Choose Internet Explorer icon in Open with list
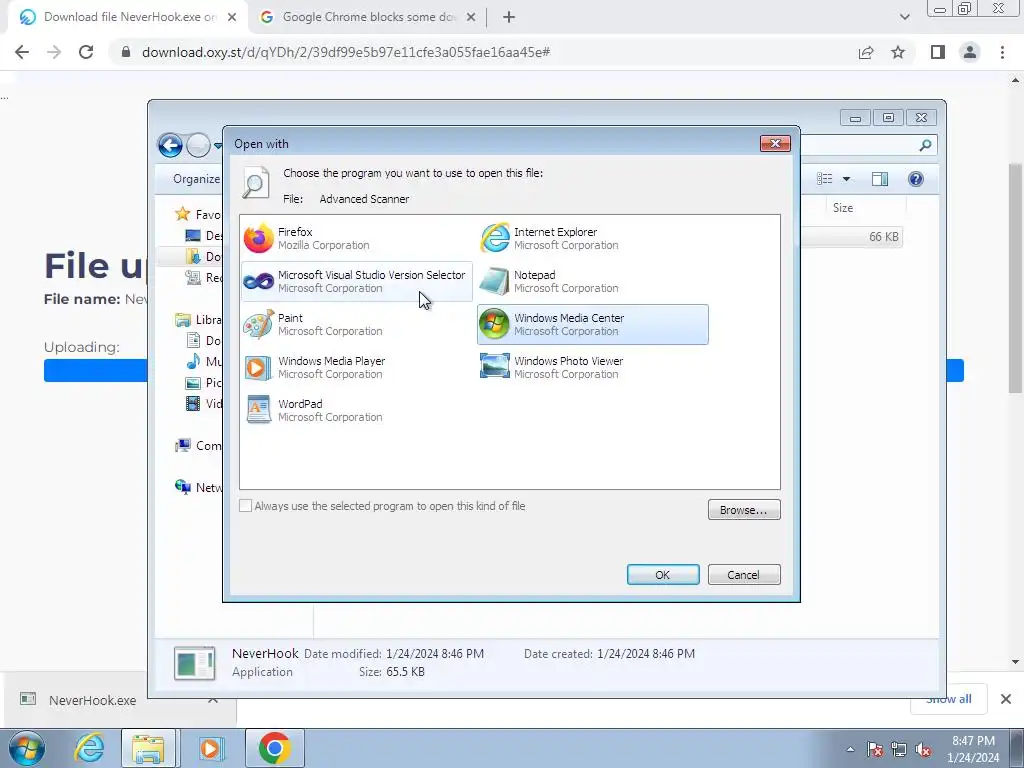This screenshot has height=768, width=1024. (x=494, y=238)
